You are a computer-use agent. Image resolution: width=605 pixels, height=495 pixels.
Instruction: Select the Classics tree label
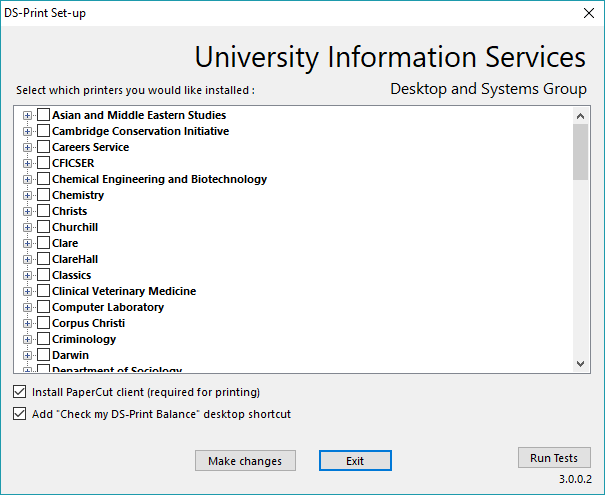(x=72, y=275)
